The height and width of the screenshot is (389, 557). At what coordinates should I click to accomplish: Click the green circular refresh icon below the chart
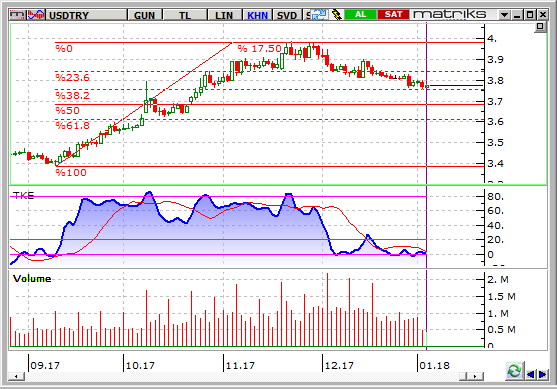point(514,371)
